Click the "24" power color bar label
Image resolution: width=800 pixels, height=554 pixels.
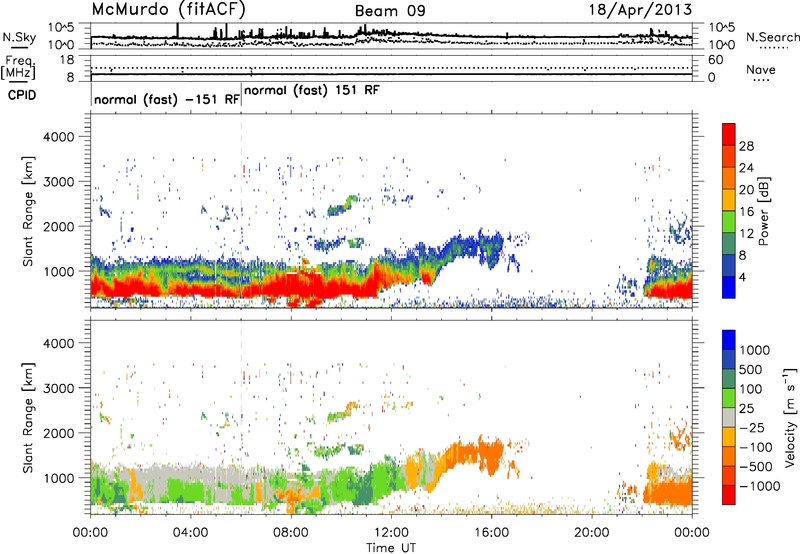pos(746,168)
